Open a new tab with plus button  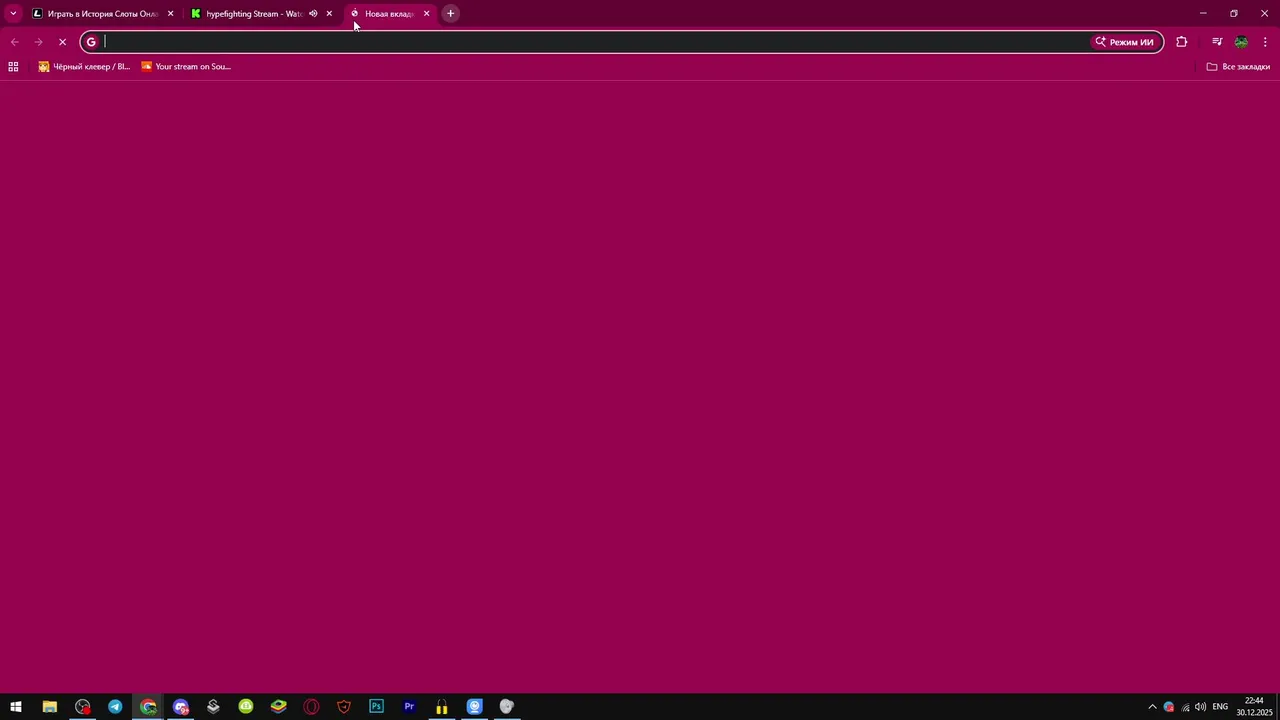pos(450,13)
